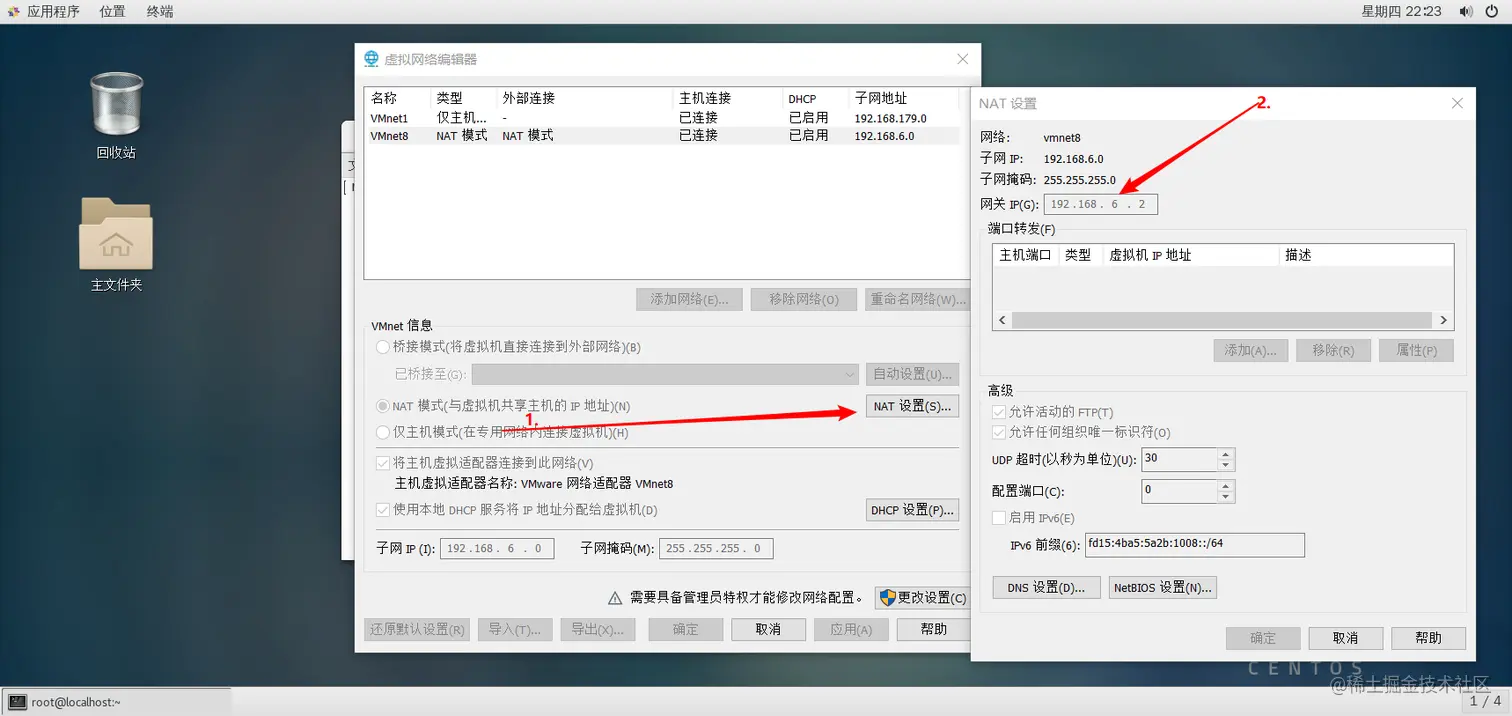Select the VMnet1 row in network list

[x=664, y=118]
